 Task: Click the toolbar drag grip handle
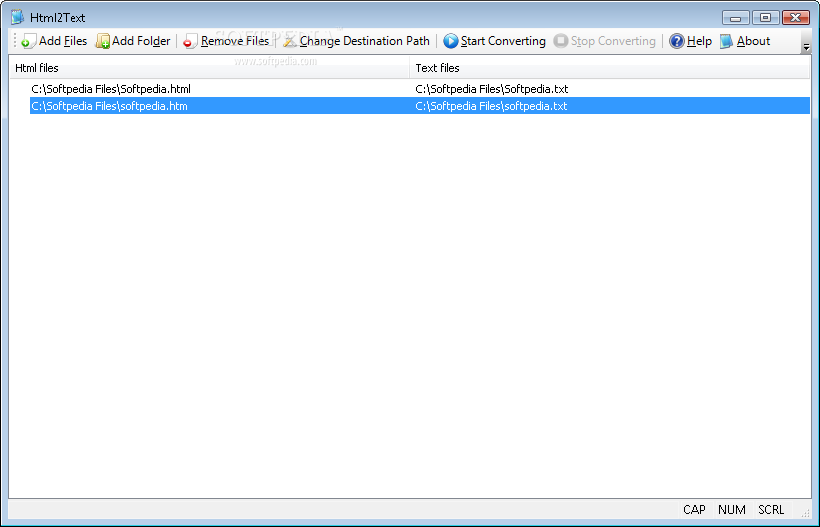tap(15, 41)
